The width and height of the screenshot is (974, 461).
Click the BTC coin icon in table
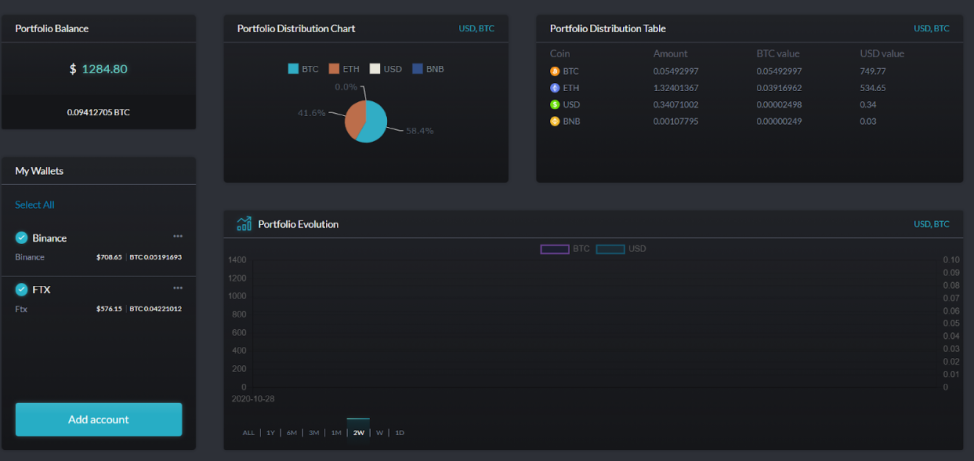coord(555,71)
